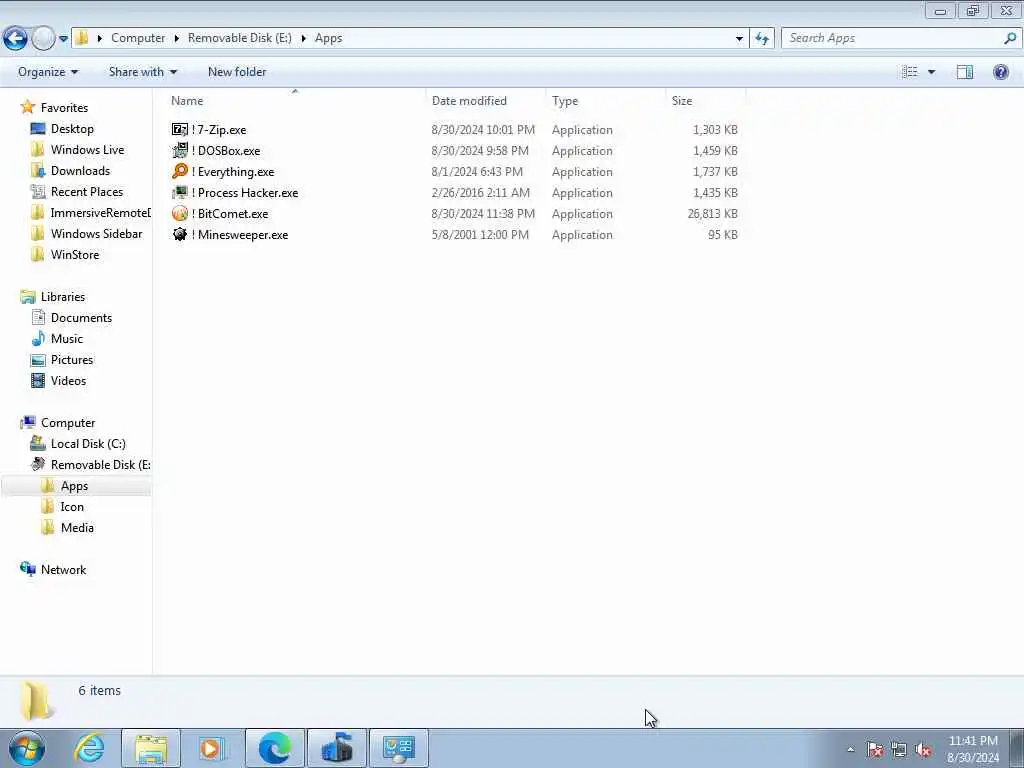1024x768 pixels.
Task: Change view using the view icon
Action: (x=910, y=72)
